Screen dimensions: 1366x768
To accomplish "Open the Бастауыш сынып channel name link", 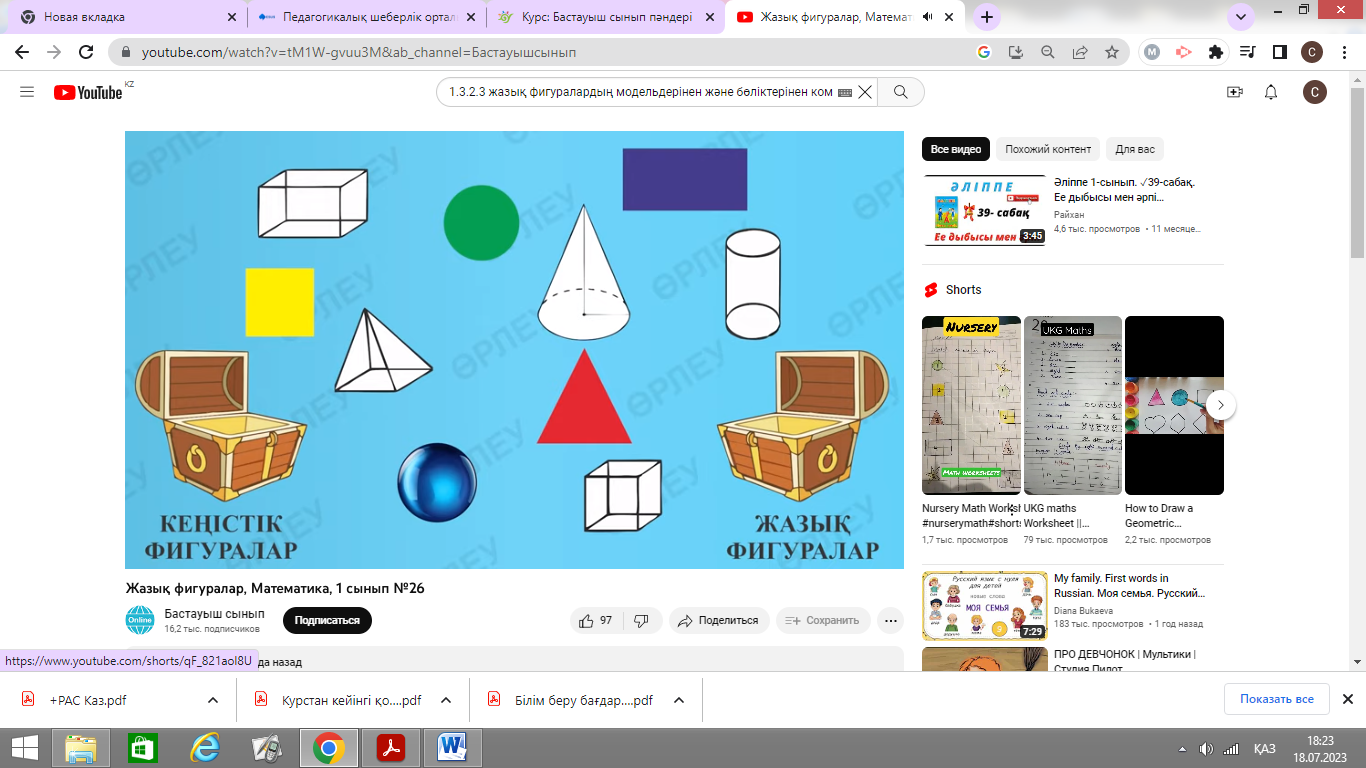I will point(215,614).
